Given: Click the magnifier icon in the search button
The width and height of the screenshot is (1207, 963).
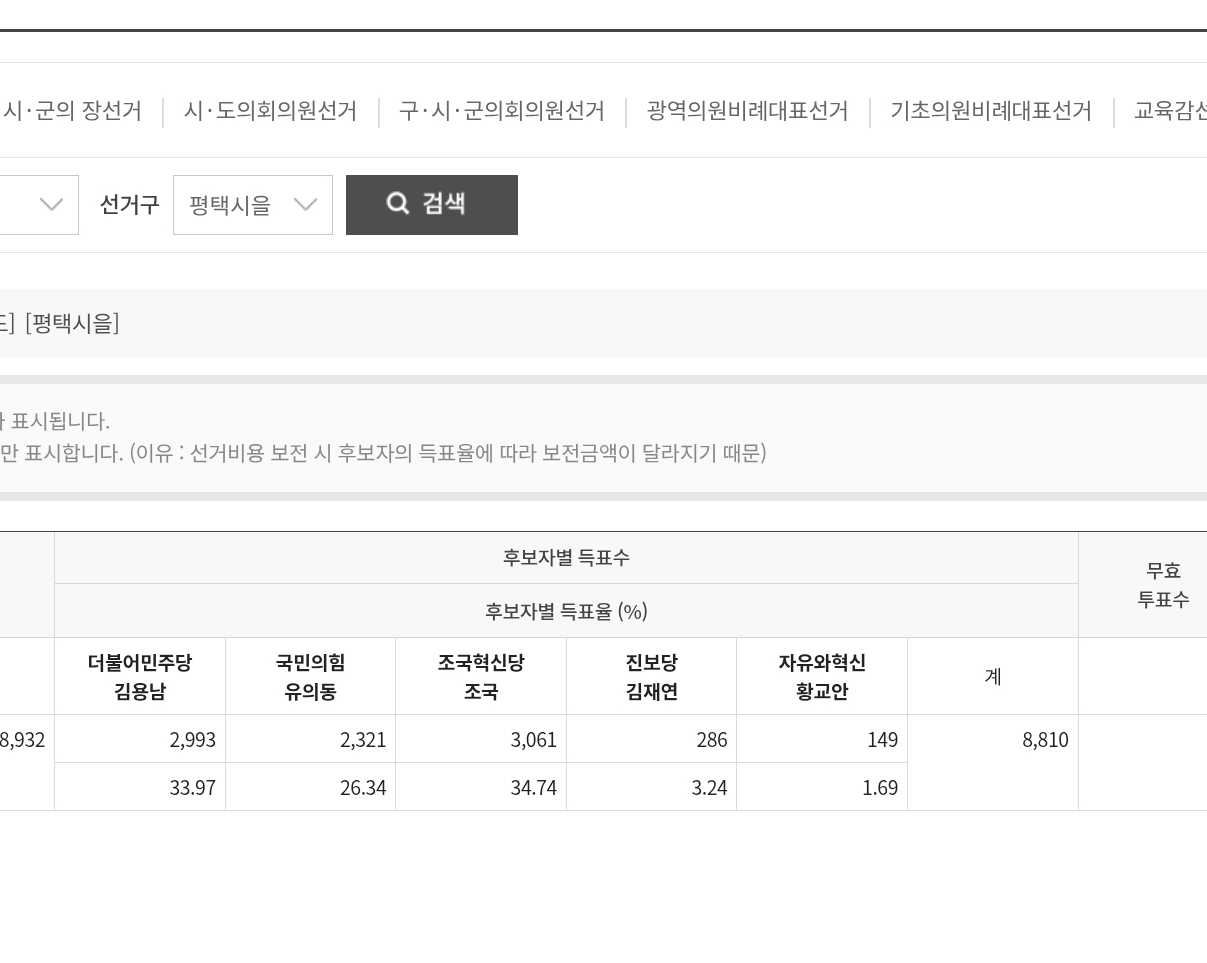Looking at the screenshot, I should point(398,203).
